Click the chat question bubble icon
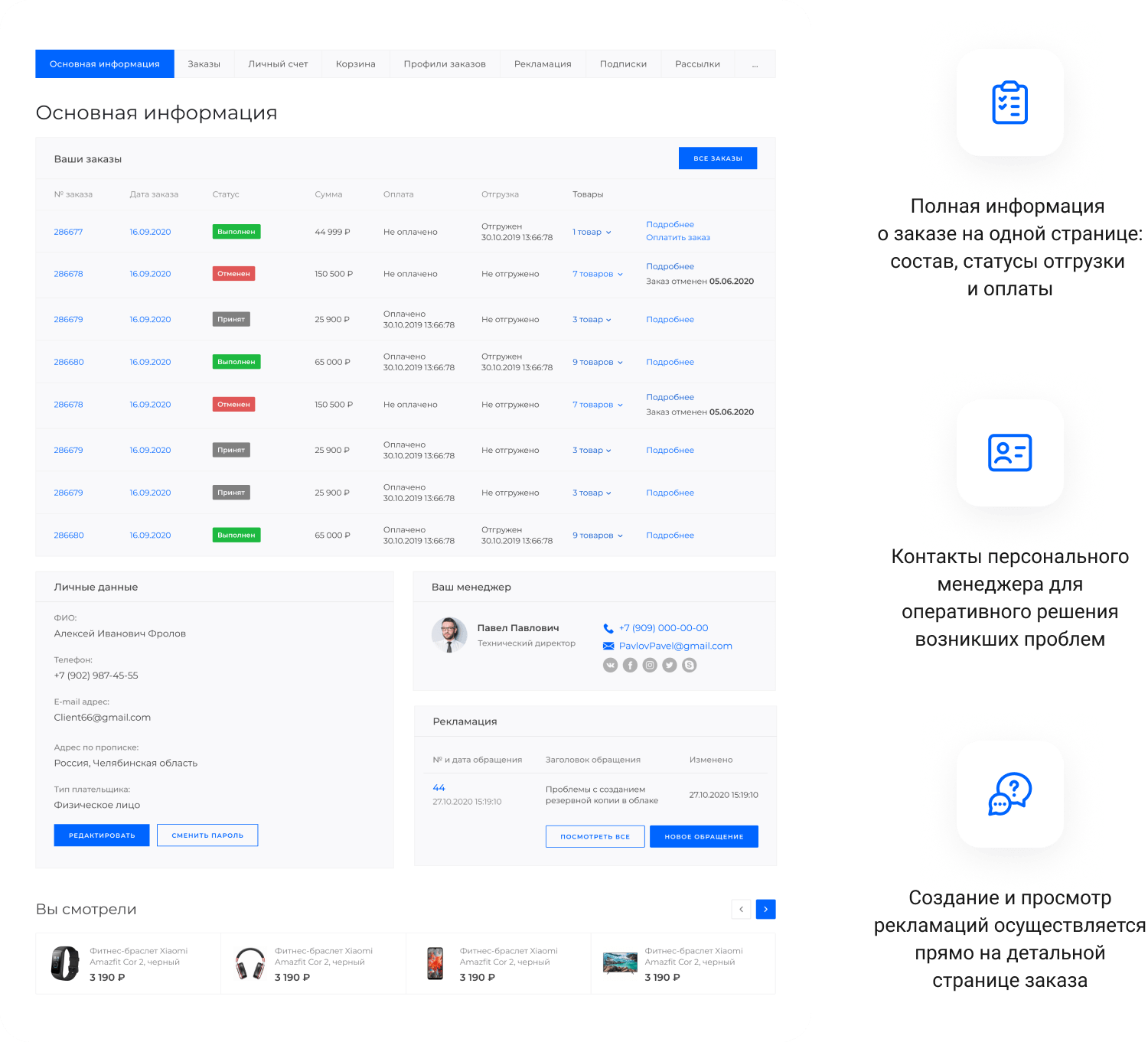The width and height of the screenshot is (1148, 1042). (x=1009, y=793)
